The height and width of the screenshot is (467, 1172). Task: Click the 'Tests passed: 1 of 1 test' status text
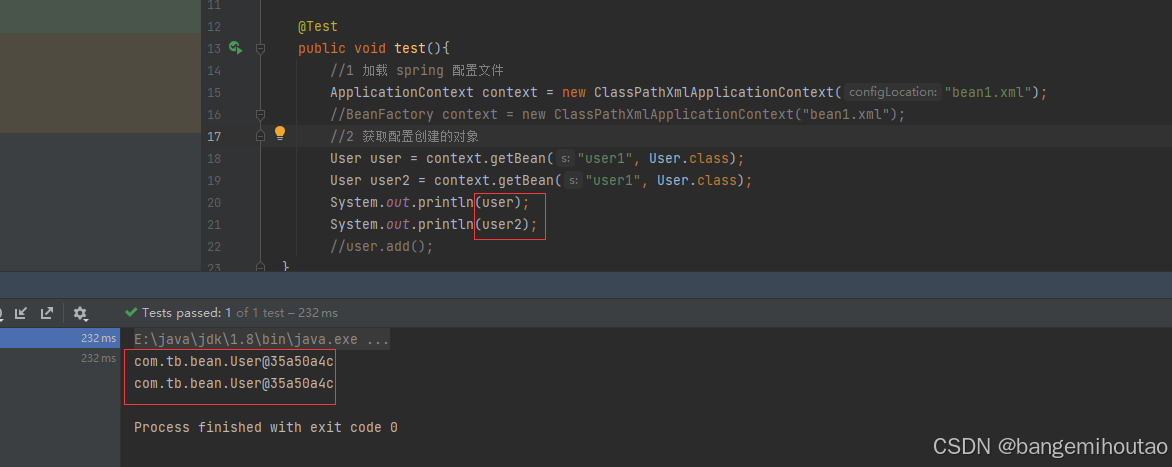tap(239, 312)
